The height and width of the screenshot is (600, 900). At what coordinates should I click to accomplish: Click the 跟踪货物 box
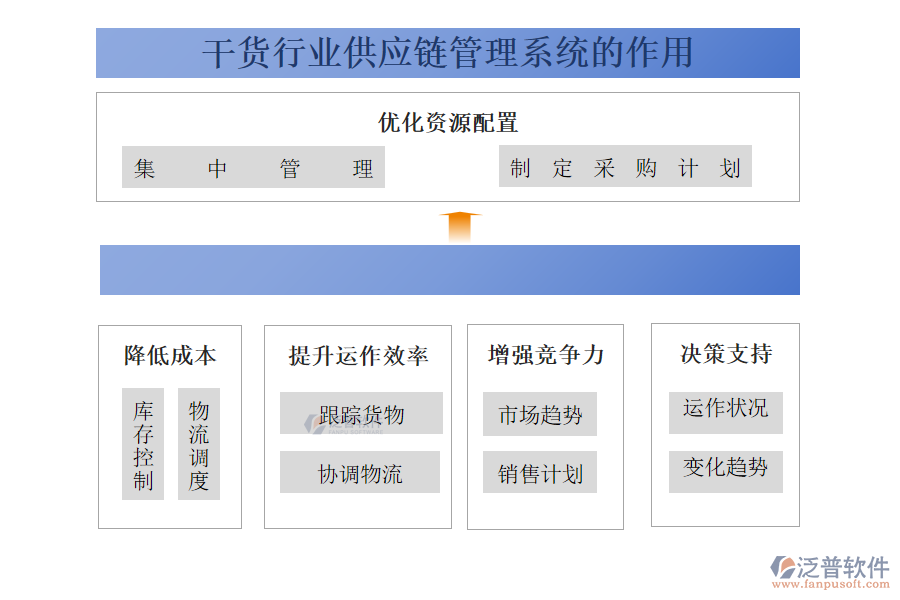[361, 413]
